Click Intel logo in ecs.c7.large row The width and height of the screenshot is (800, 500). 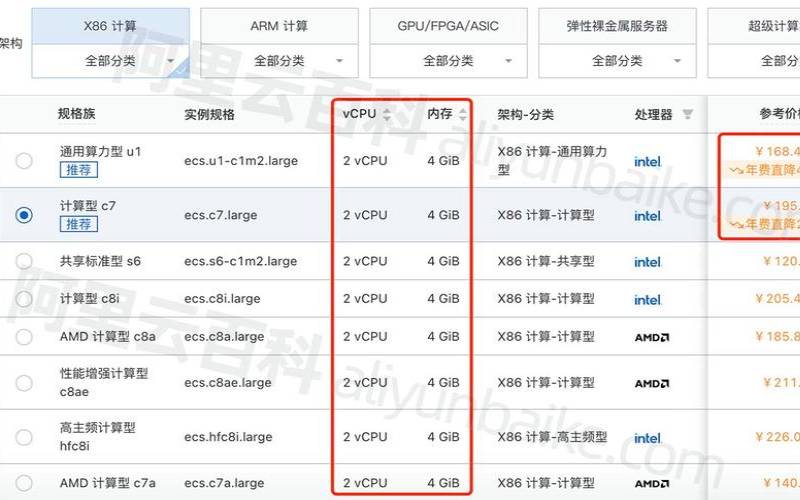[x=648, y=216]
